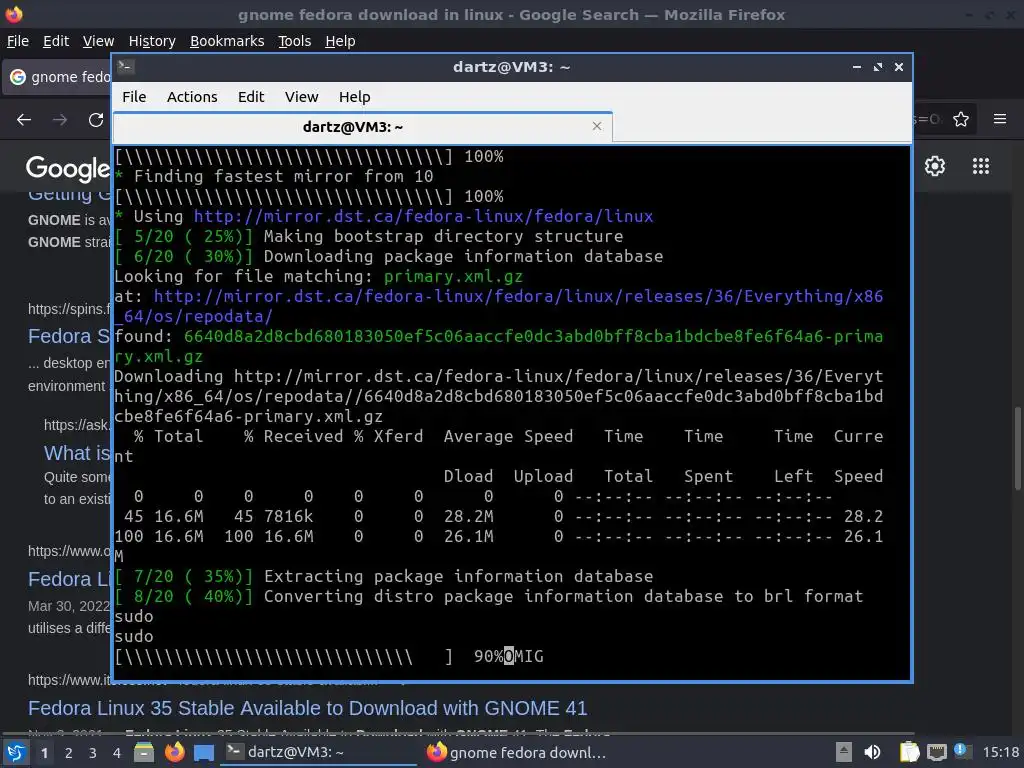Viewport: 1024px width, 768px height.
Task: Open Firefox Bookmarks menu
Action: [x=227, y=41]
